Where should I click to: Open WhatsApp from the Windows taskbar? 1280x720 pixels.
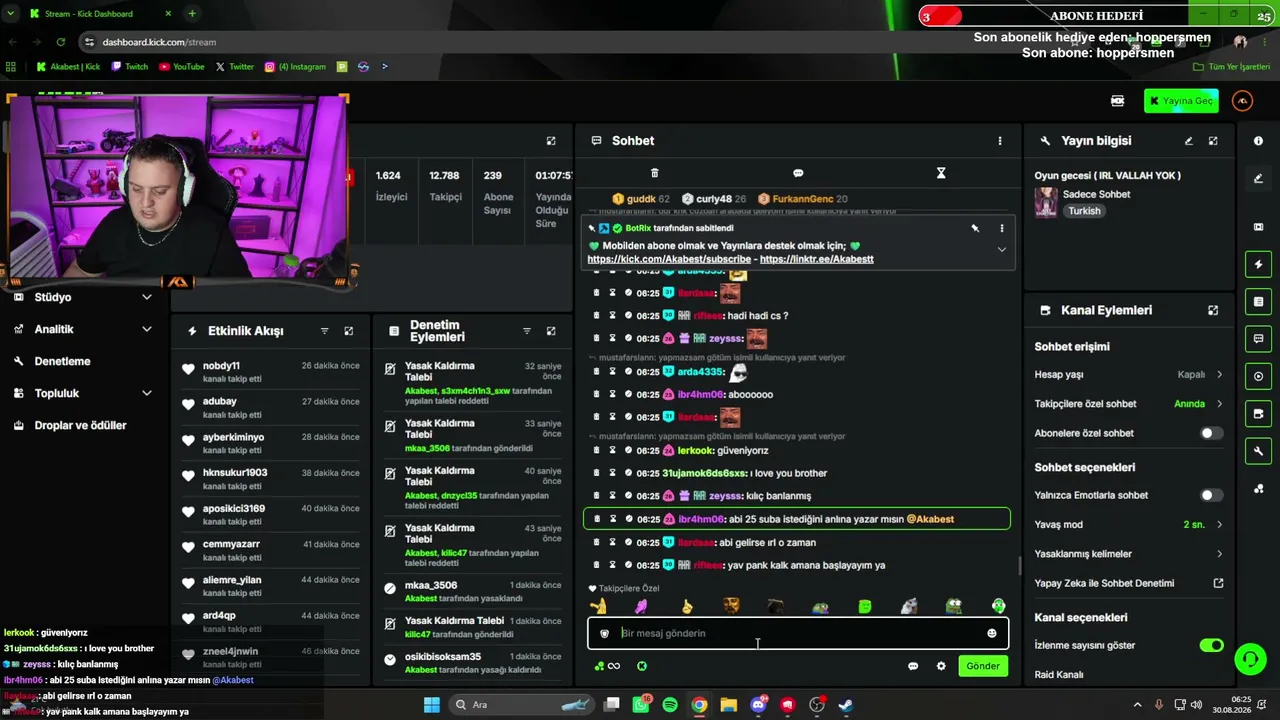click(642, 705)
